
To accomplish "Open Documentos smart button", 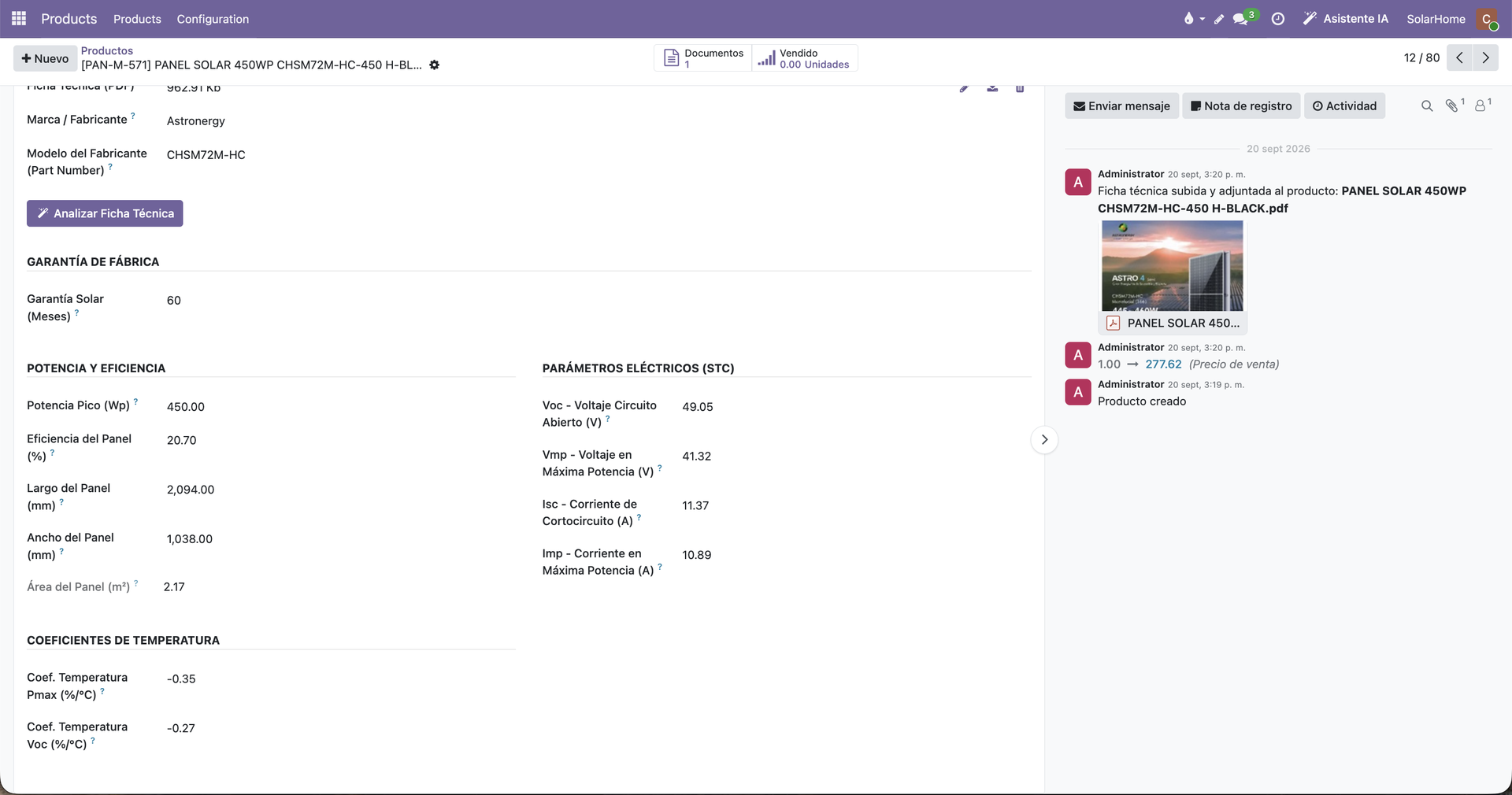I will [703, 58].
